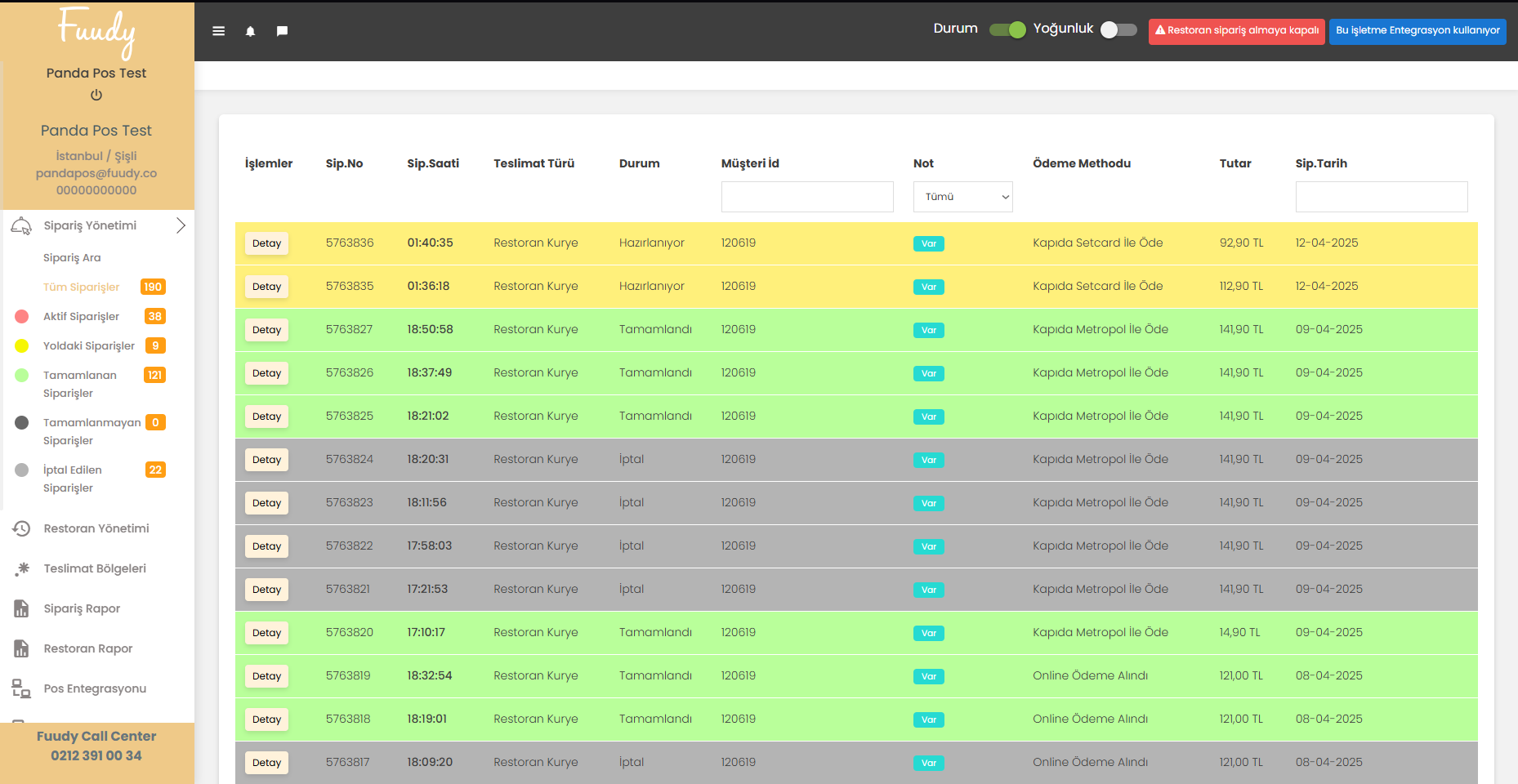Go to Sipariş Ara
The width and height of the screenshot is (1518, 784).
point(72,257)
